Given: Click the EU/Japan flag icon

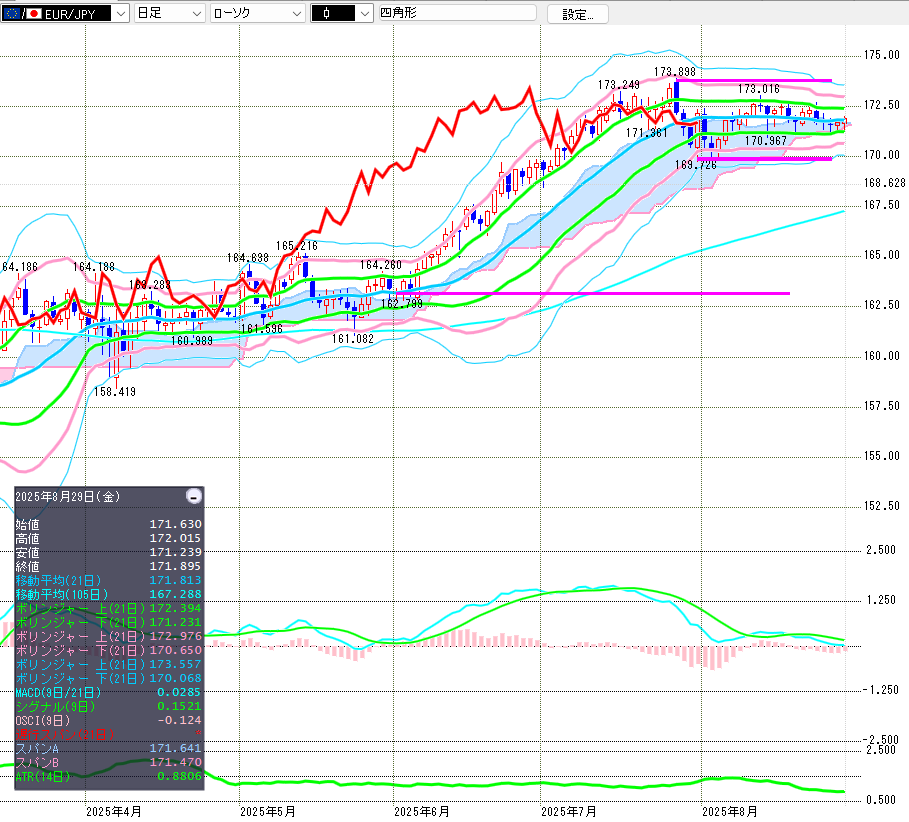Looking at the screenshot, I should point(22,13).
